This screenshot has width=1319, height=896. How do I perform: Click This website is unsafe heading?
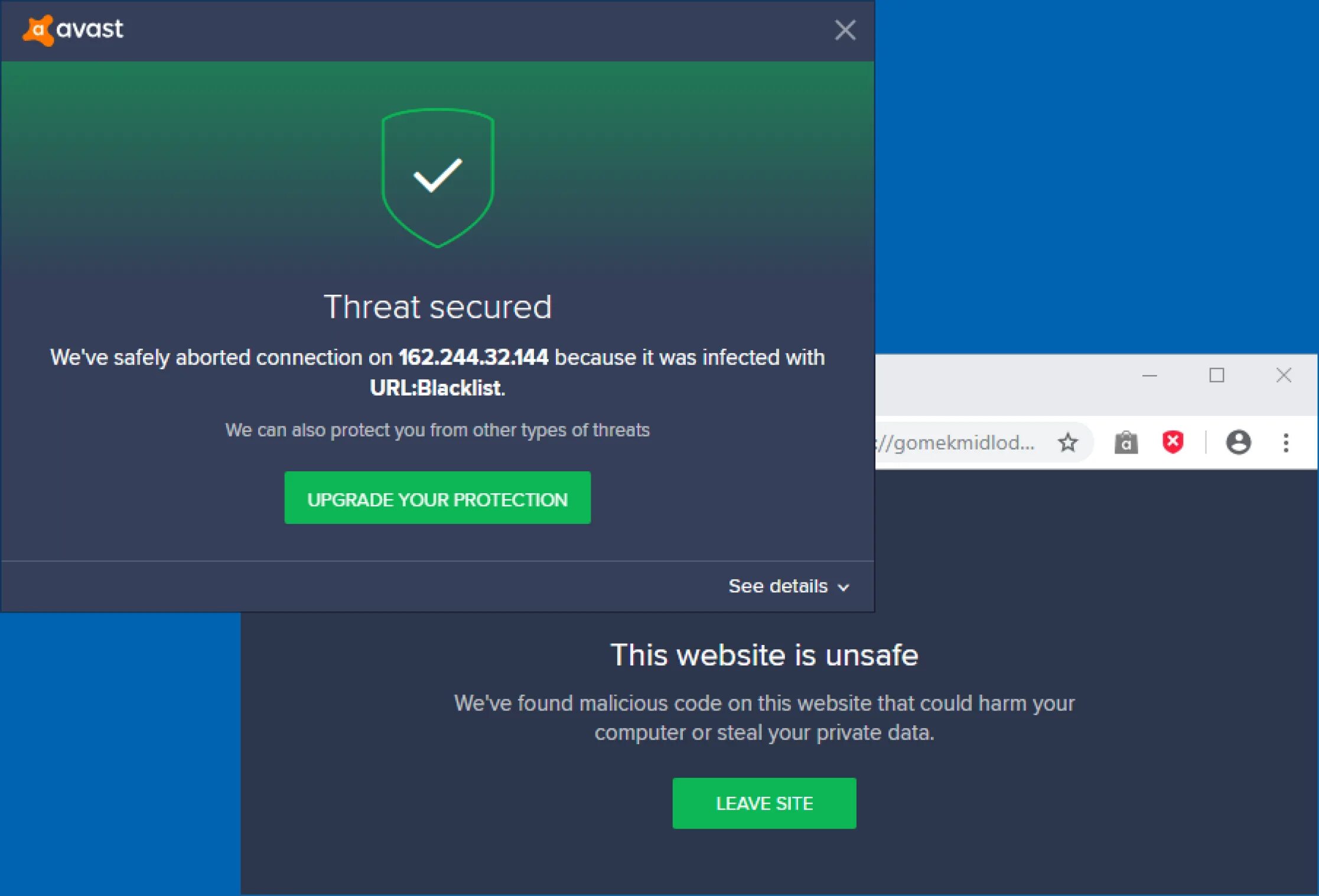point(764,655)
